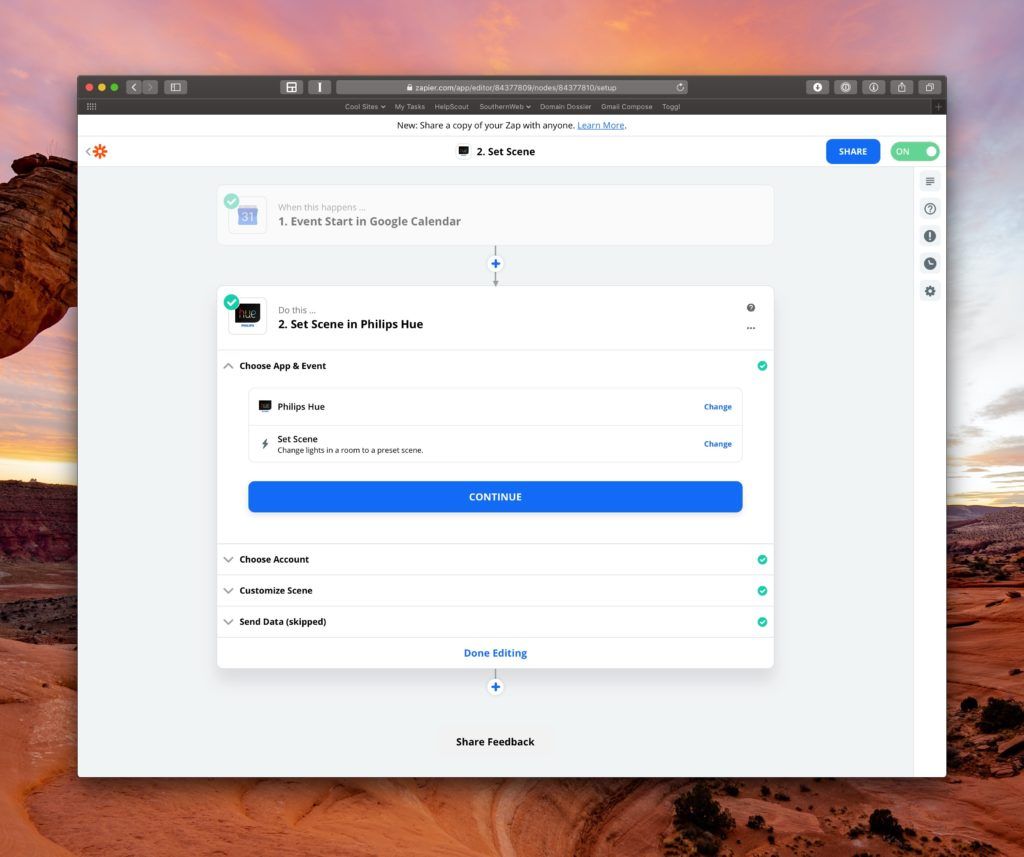Show Safari downloads
1024x857 pixels.
click(817, 87)
